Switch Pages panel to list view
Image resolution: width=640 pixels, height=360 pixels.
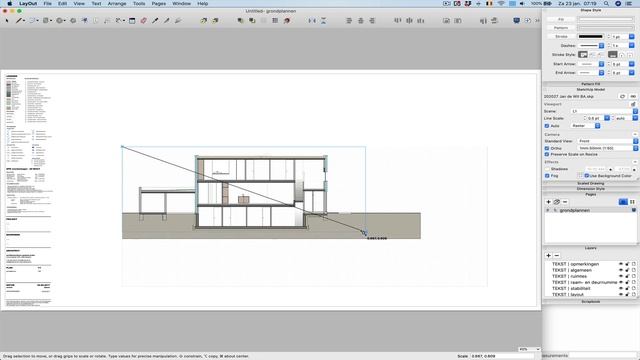623,202
